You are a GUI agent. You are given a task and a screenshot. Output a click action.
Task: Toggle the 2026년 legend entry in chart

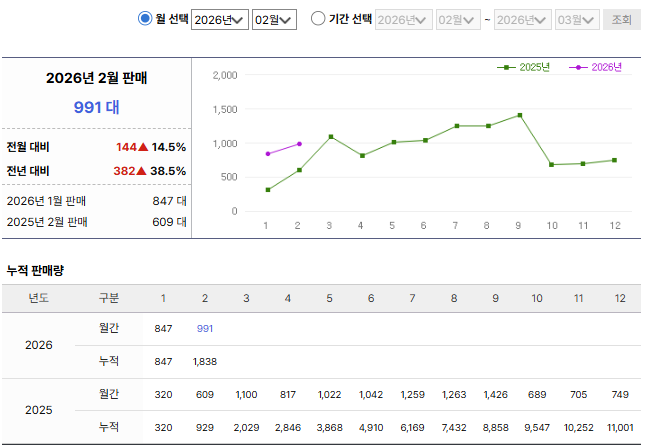pyautogui.click(x=595, y=67)
